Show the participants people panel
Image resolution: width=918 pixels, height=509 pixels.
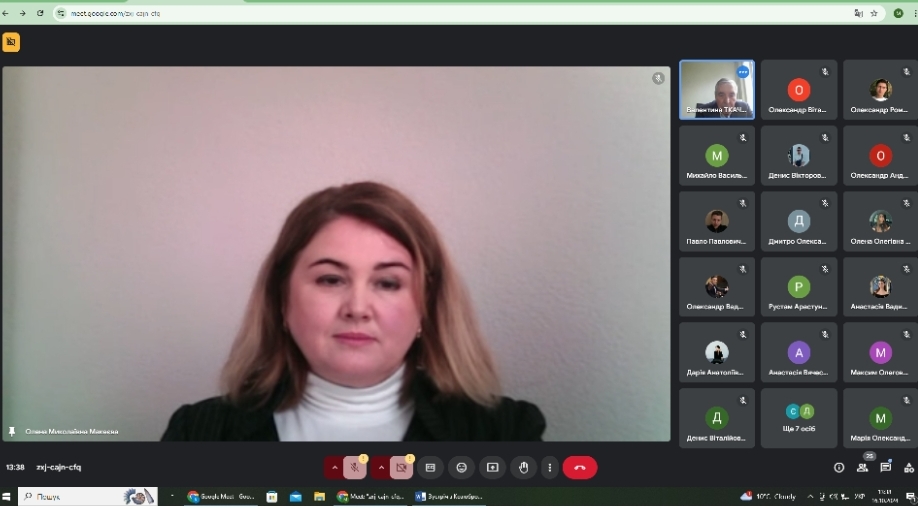[862, 467]
